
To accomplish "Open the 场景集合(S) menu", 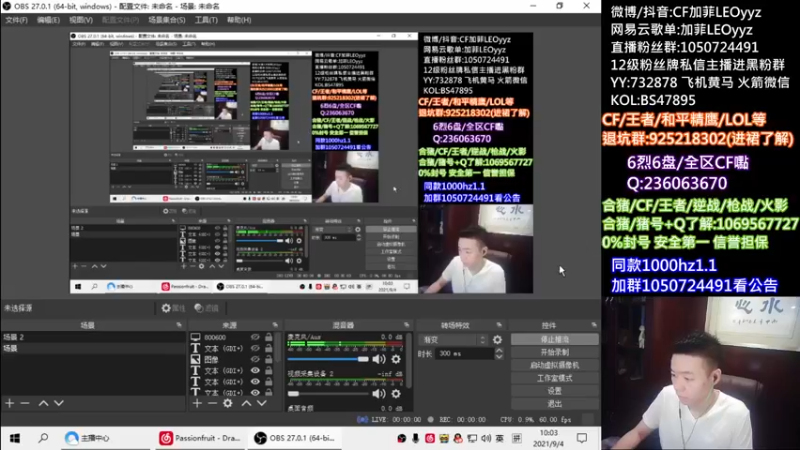I will 166,20.
